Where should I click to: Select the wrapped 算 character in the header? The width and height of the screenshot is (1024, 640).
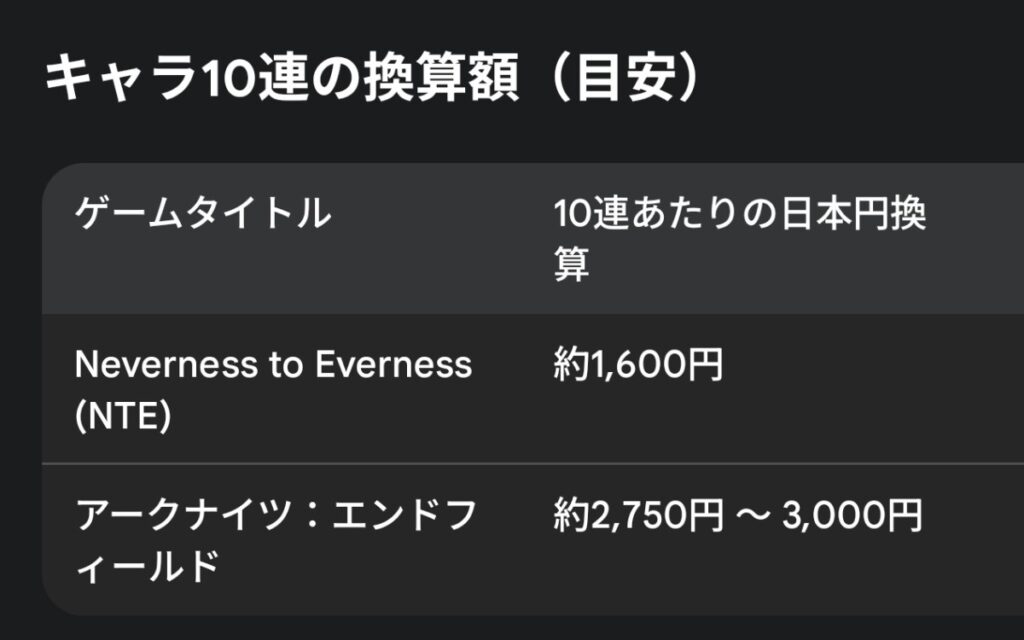[571, 266]
